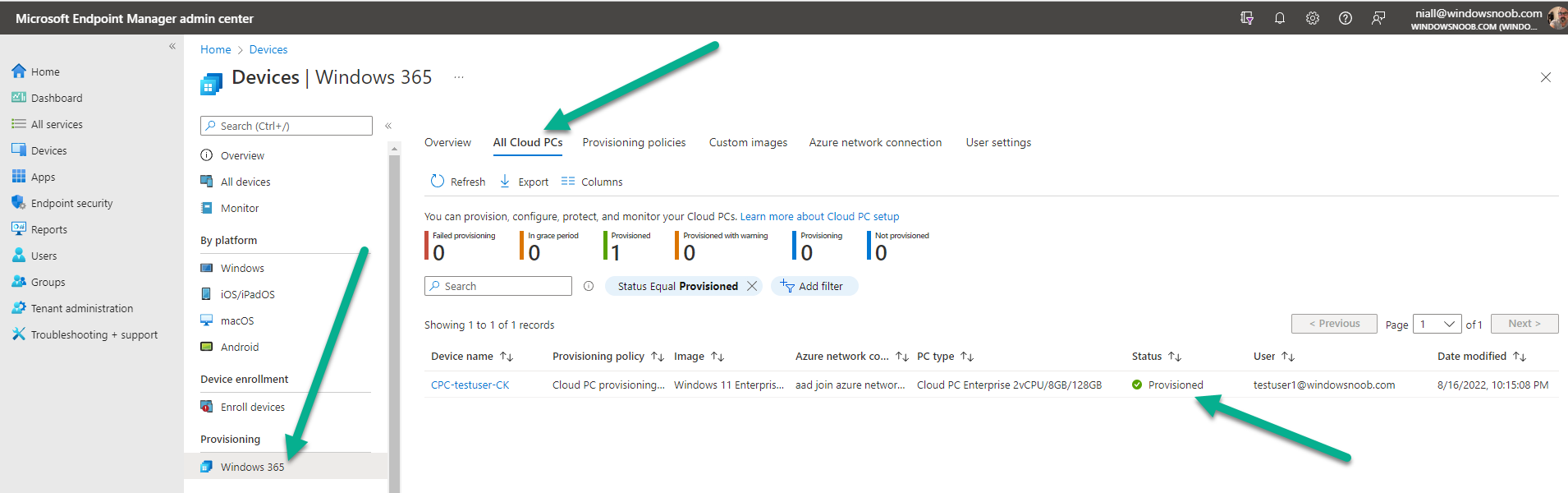Screen dimensions: 1568x493
Task: Click the account avatar picture
Action: (1557, 18)
